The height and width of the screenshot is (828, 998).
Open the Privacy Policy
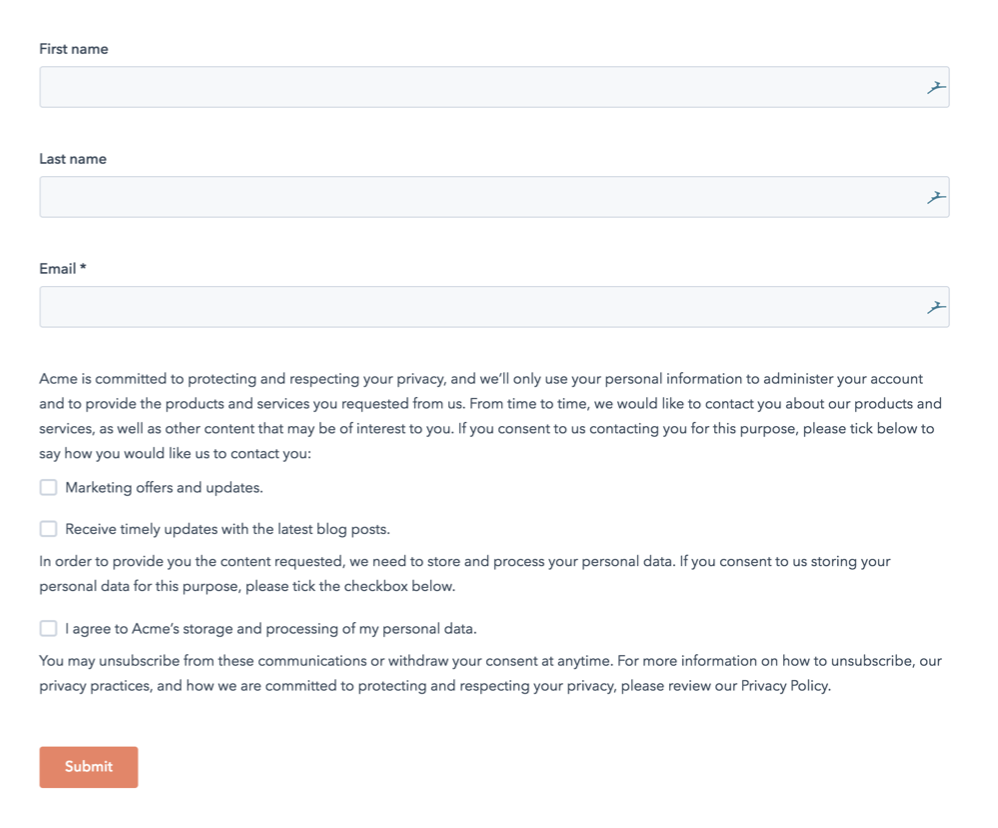pos(784,686)
